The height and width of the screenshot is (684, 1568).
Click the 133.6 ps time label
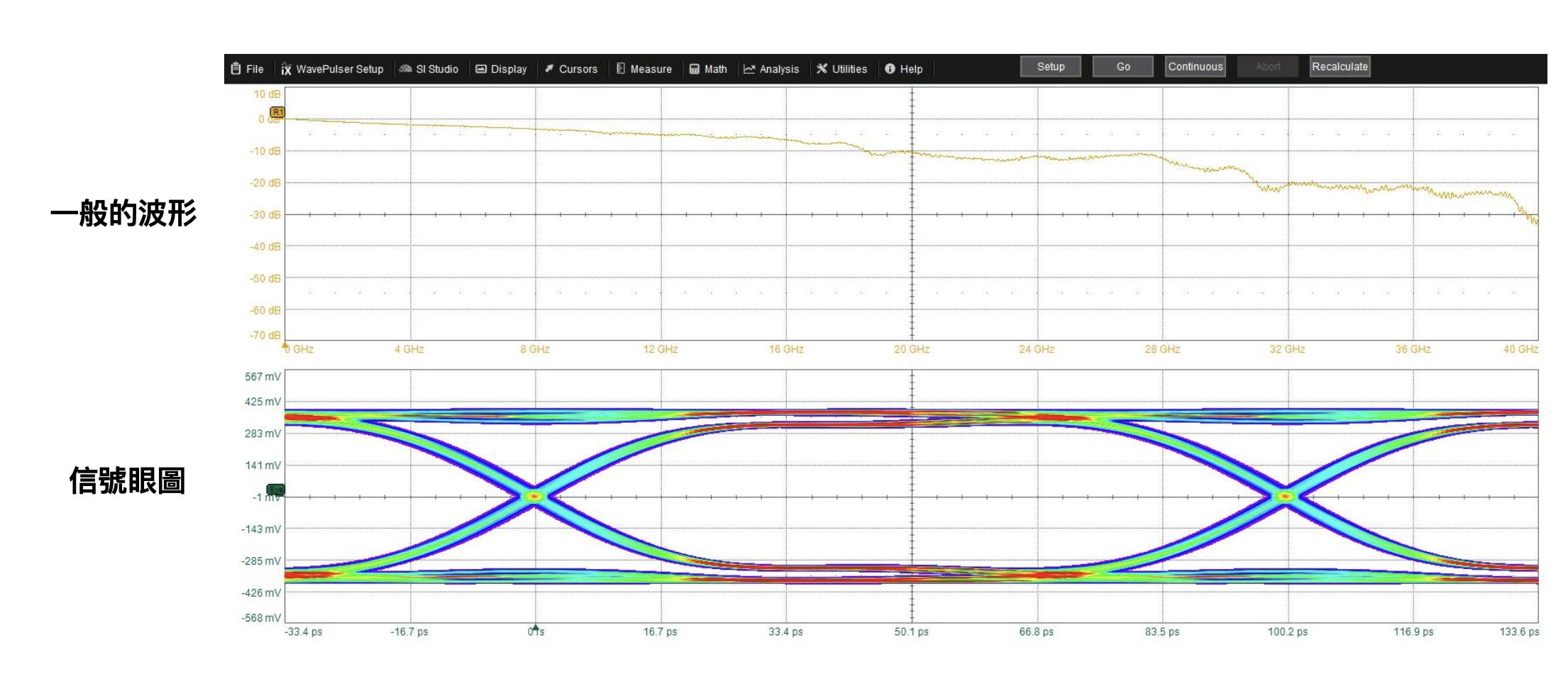tap(1519, 631)
